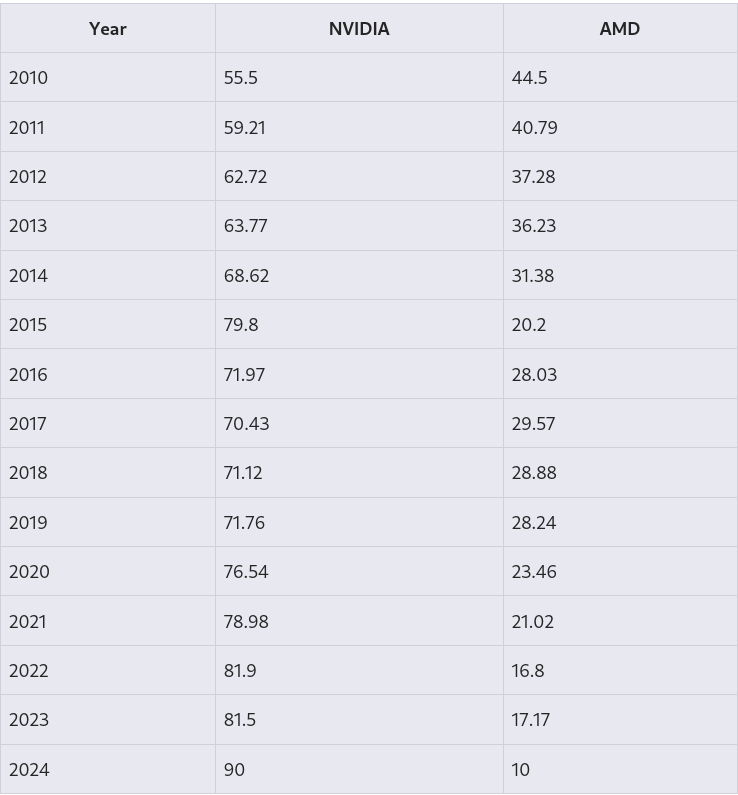Select AMD value 17.17
The image size is (738, 795).
coord(530,720)
